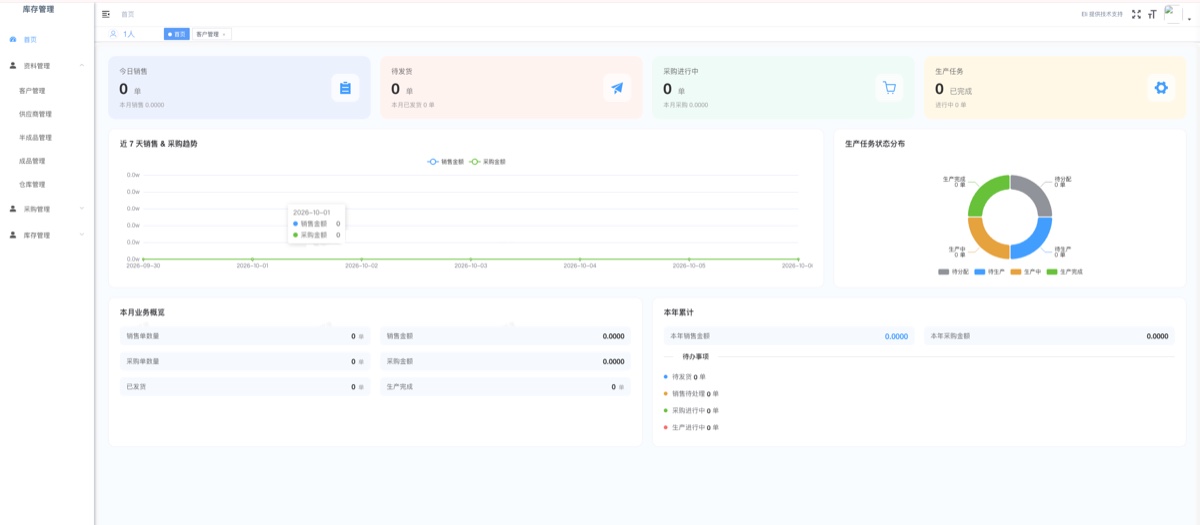Click the person icon beside sidebar 库存管理 menu

tap(13, 235)
